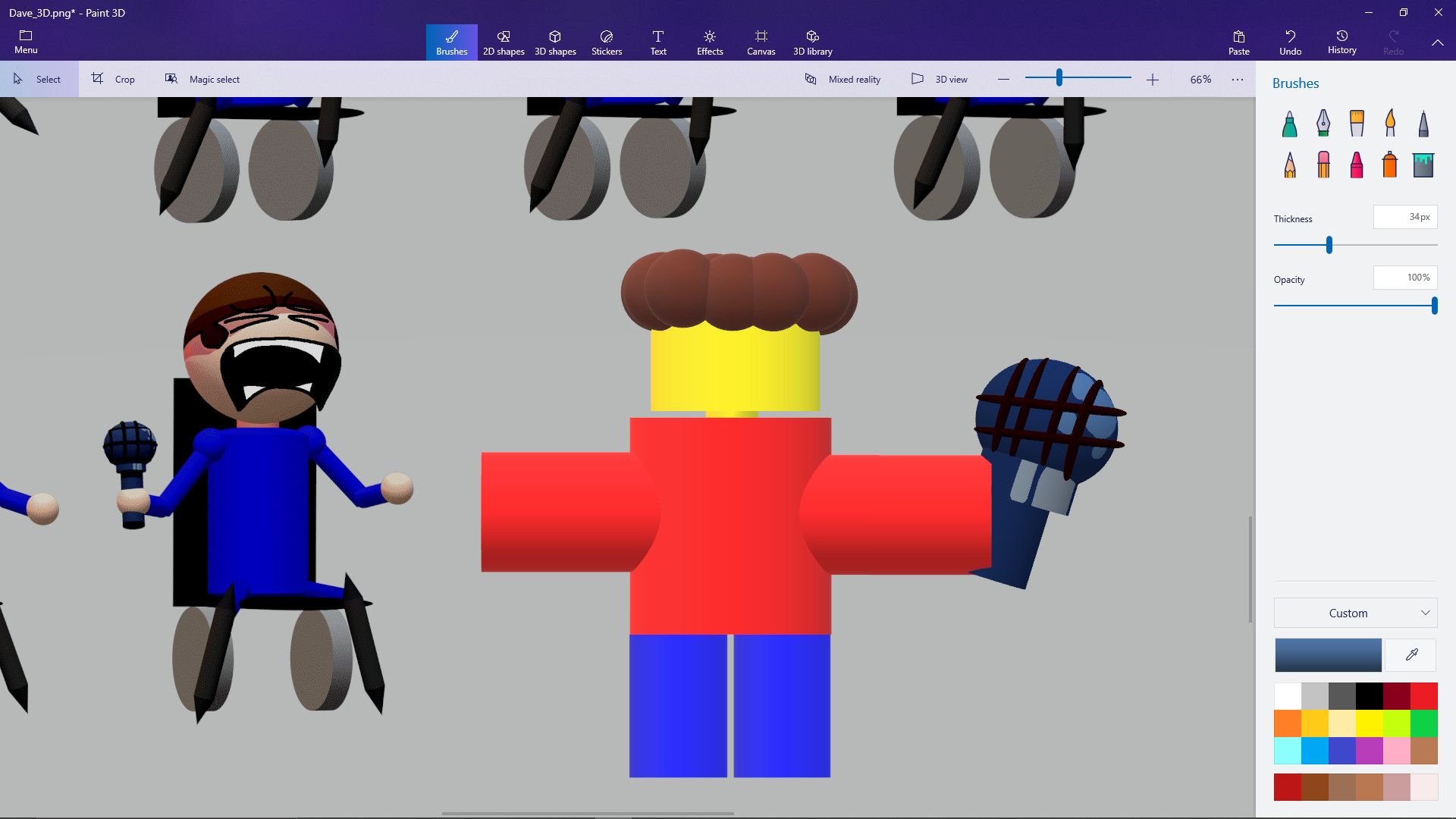Select the Crayon brush

pos(1357,165)
